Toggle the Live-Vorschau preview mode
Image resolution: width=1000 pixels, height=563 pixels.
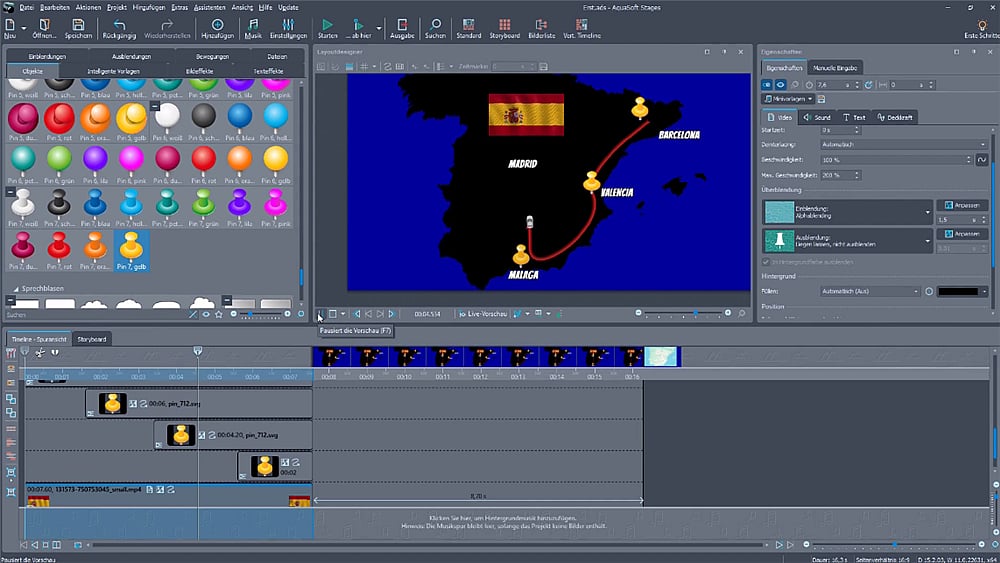482,314
